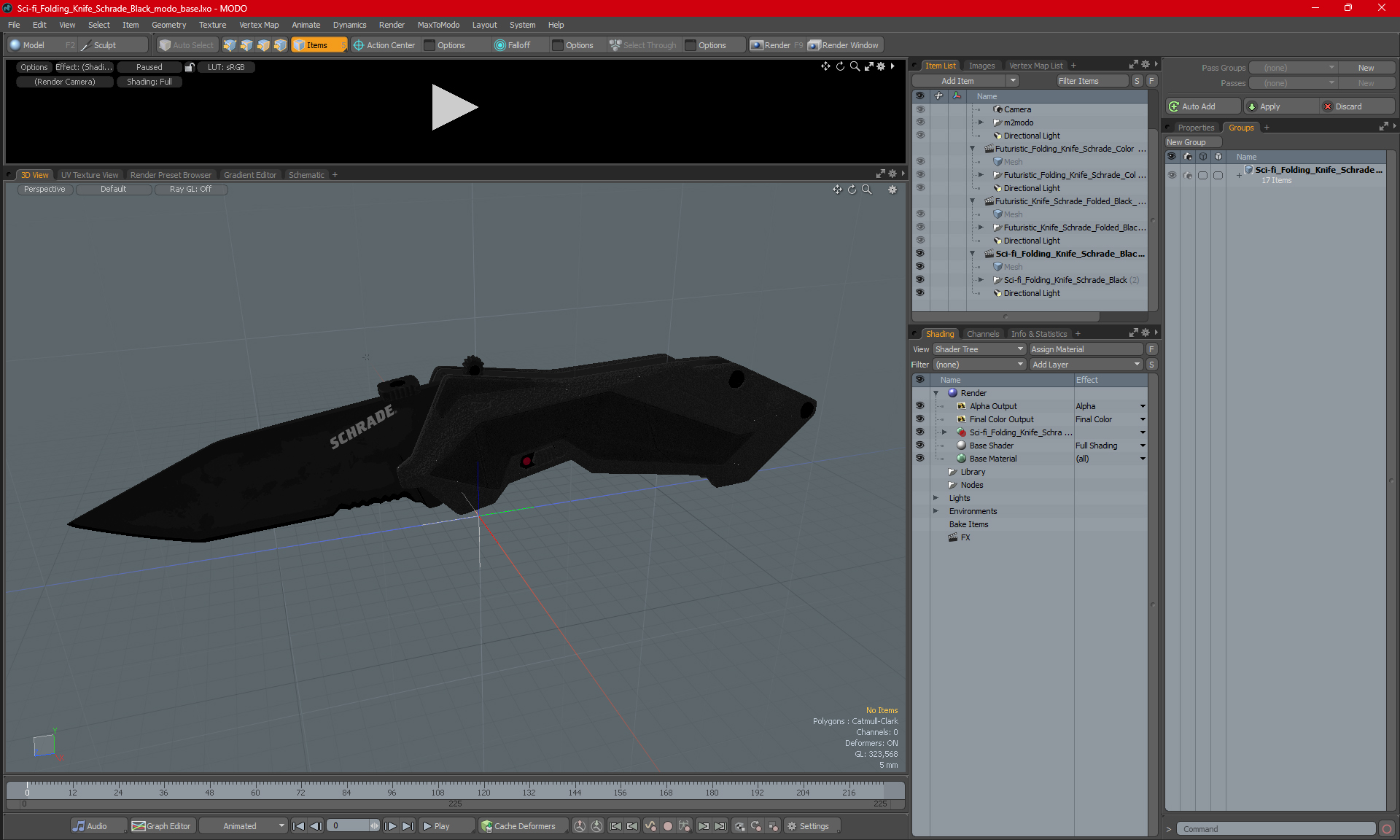
Task: Open the Vertex Map menu
Action: click(x=259, y=25)
